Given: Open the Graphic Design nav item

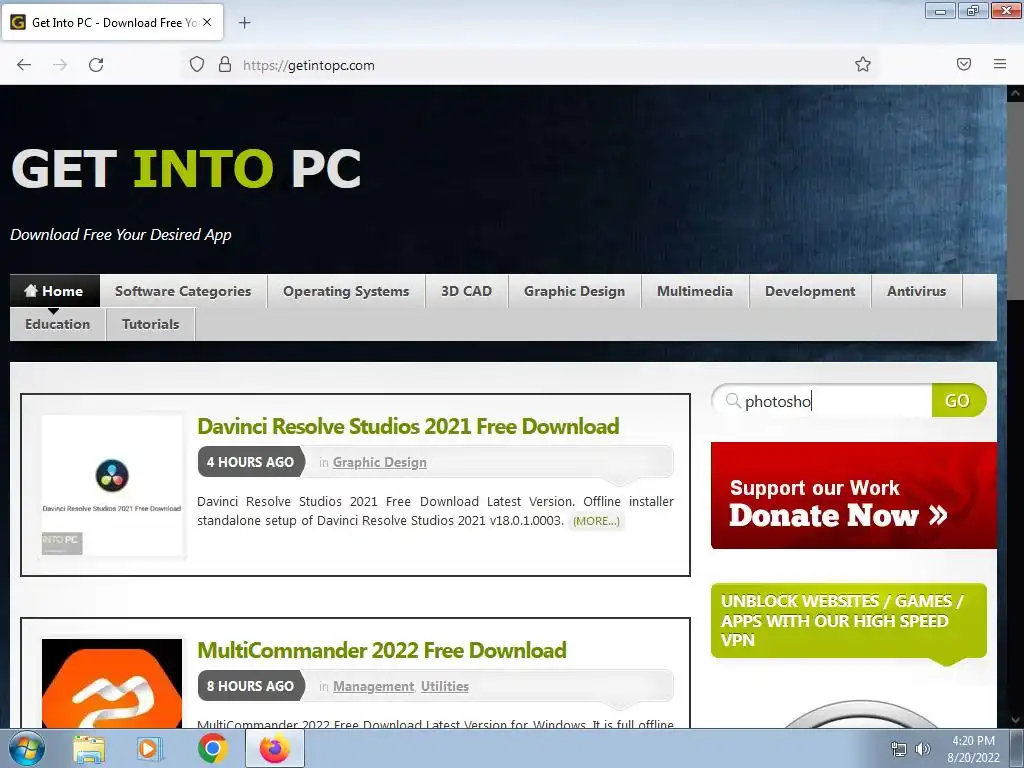Looking at the screenshot, I should [575, 291].
